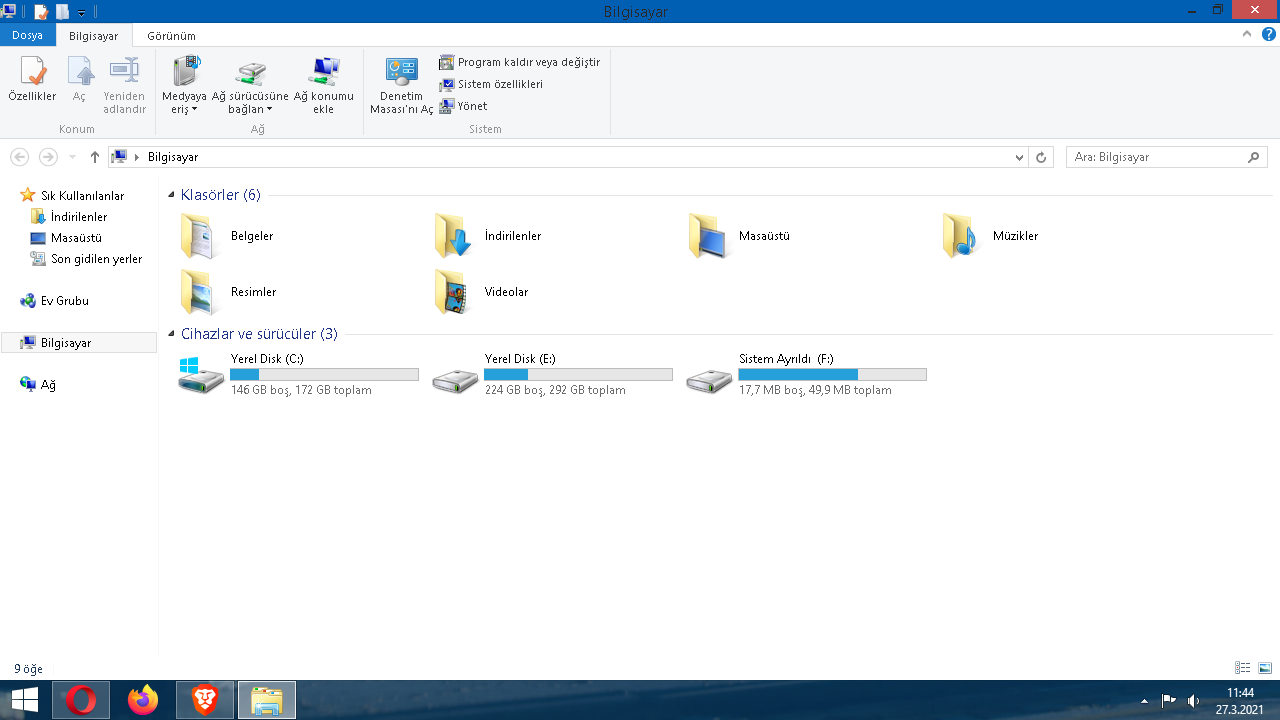Open the Help question mark icon
The image size is (1280, 720).
[x=1269, y=34]
